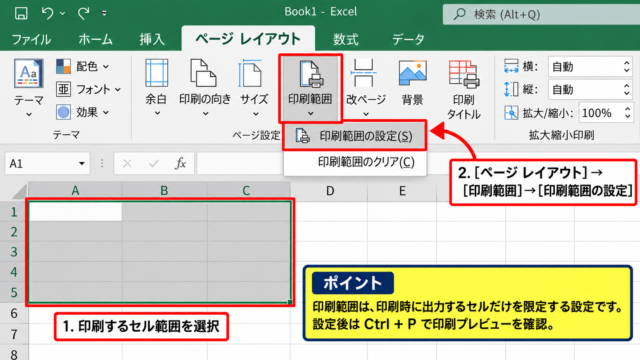Click the サイズ paper size icon

[251, 73]
